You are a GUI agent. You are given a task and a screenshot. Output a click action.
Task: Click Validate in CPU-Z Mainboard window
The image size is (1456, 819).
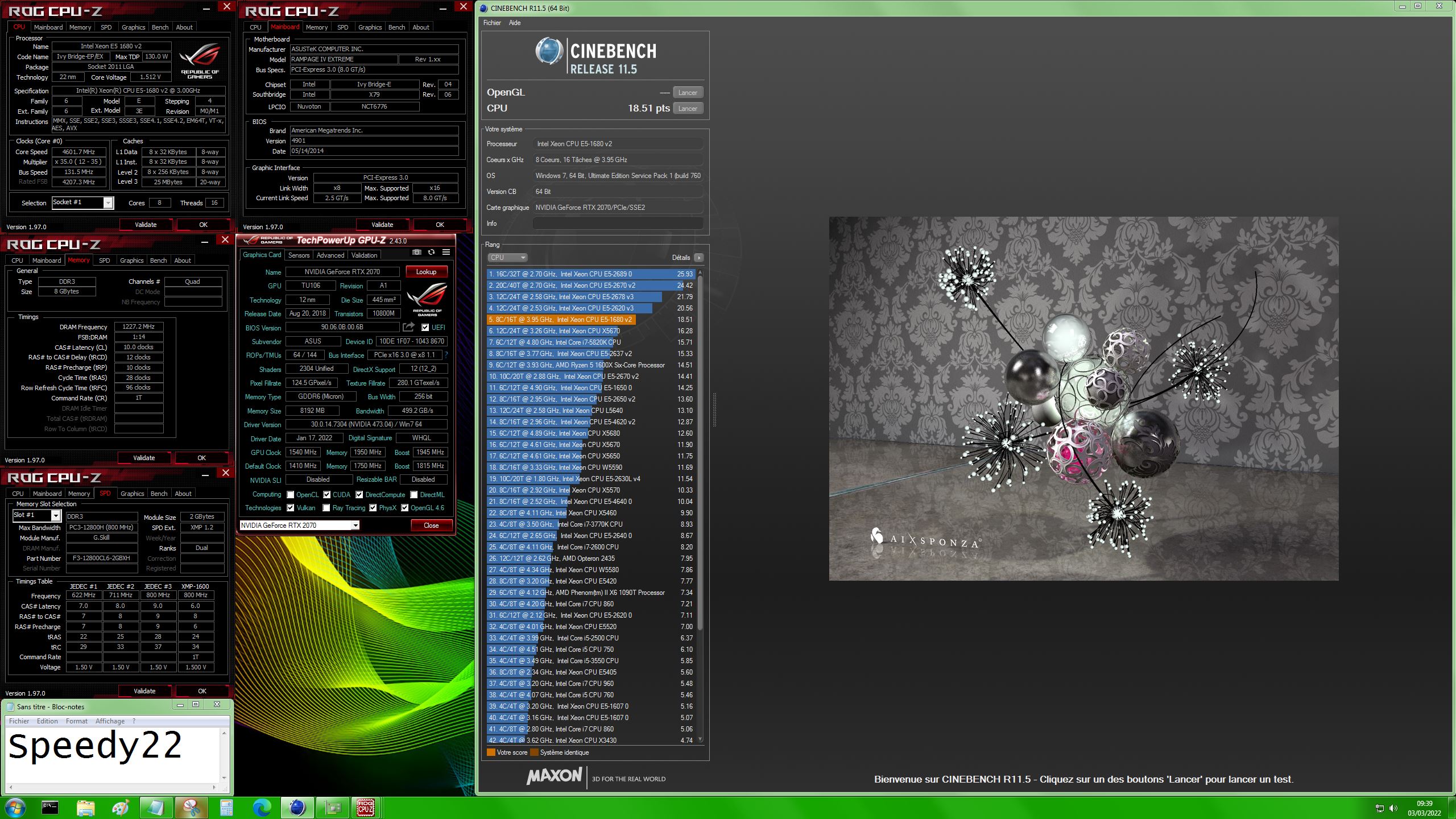(x=382, y=225)
